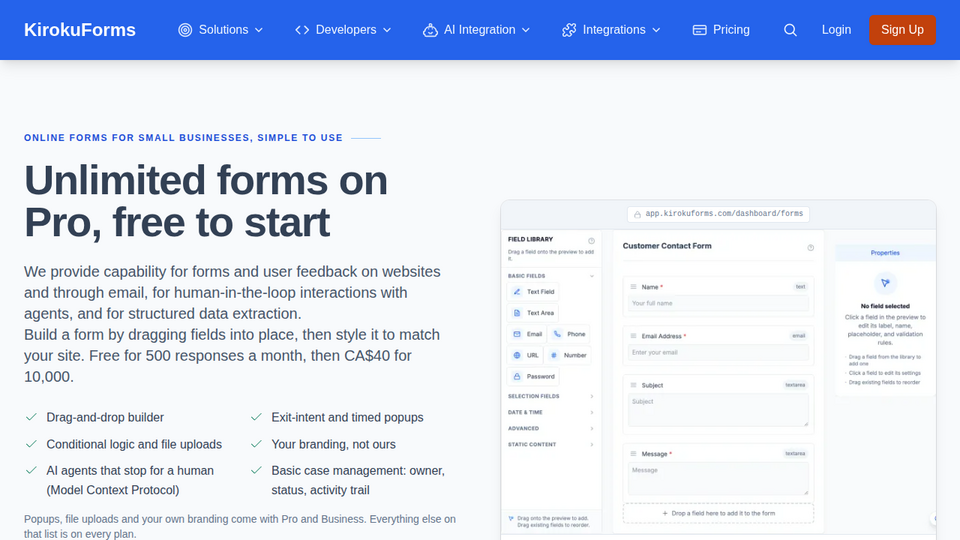Click the lock icon in preview URL

click(637, 214)
